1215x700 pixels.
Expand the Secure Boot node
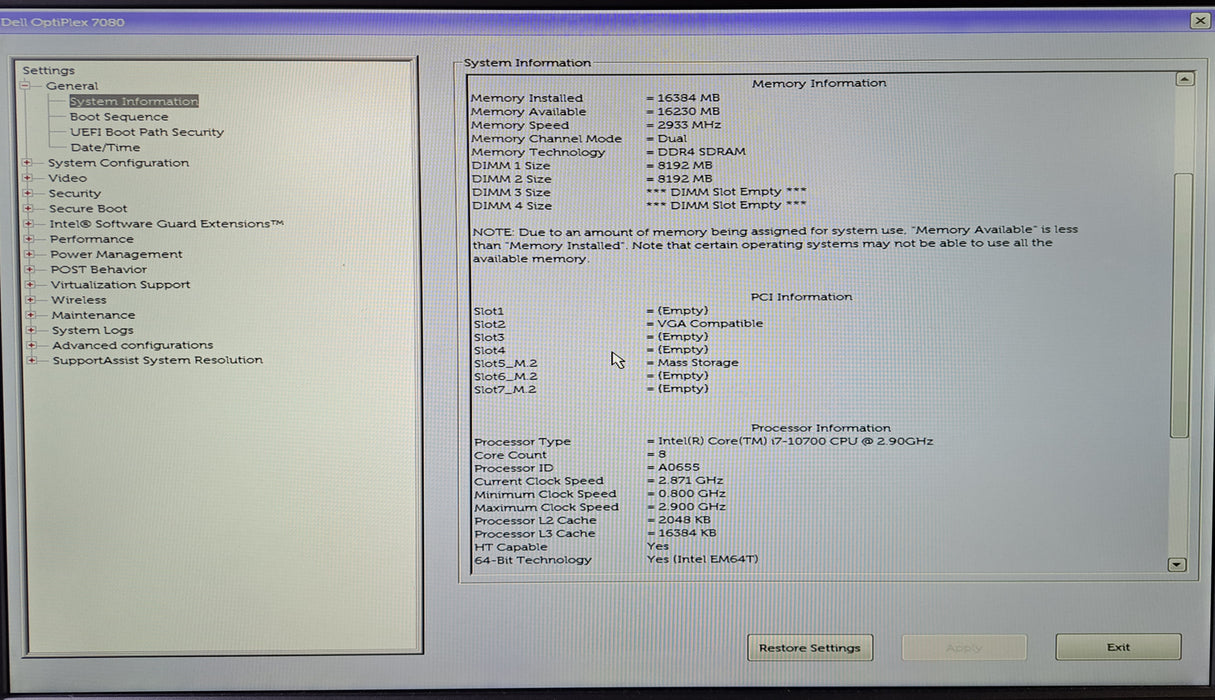click(x=29, y=209)
